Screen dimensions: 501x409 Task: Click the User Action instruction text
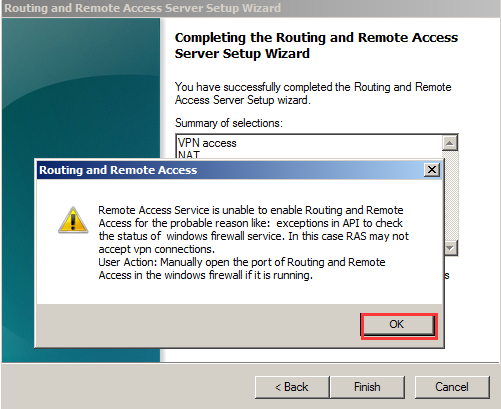click(x=242, y=269)
